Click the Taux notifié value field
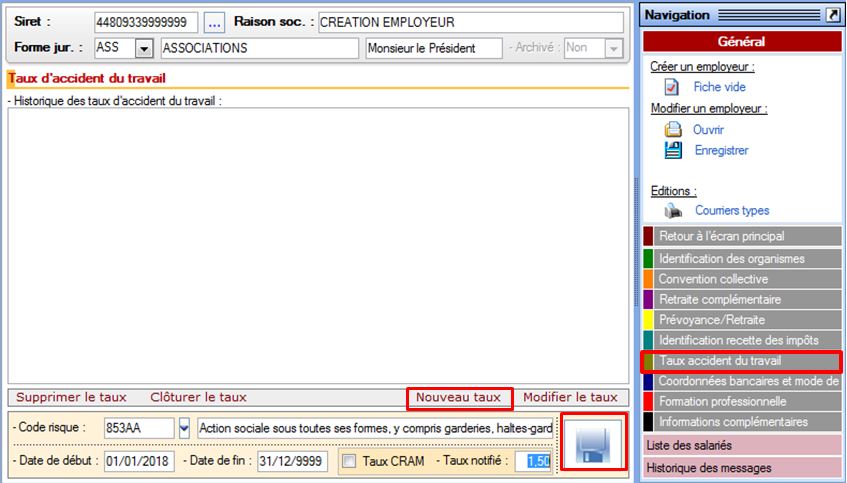Viewport: 847px width, 483px height. point(533,461)
